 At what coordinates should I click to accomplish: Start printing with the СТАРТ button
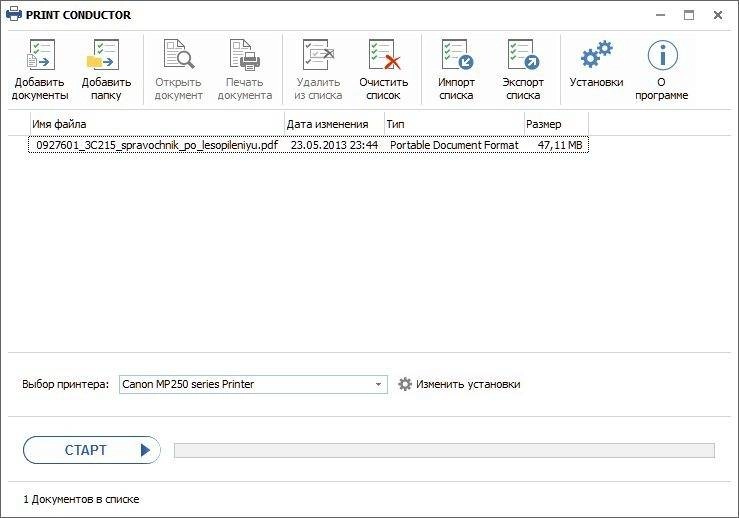click(x=92, y=450)
